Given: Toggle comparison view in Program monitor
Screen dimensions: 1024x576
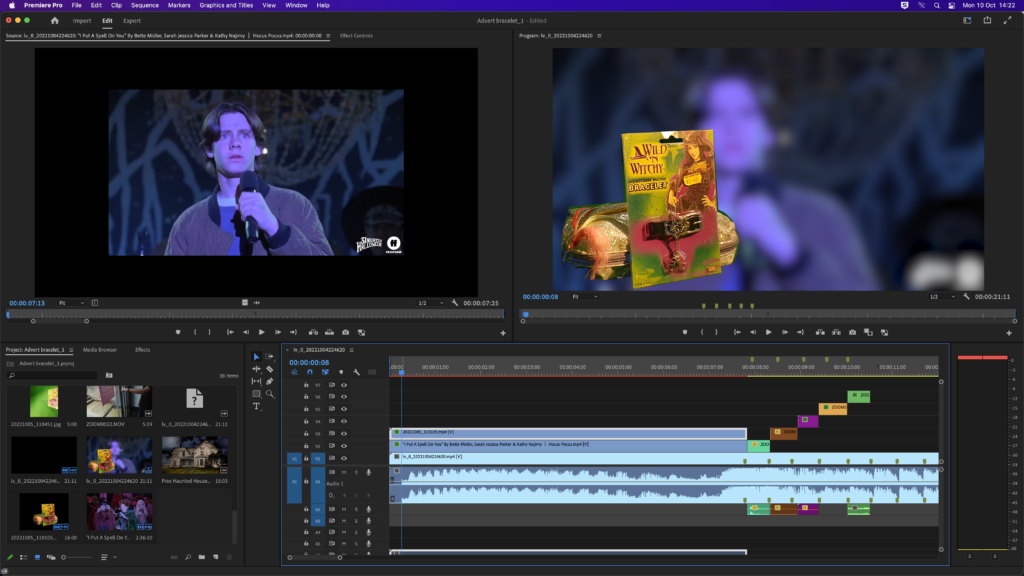Looking at the screenshot, I should (869, 332).
